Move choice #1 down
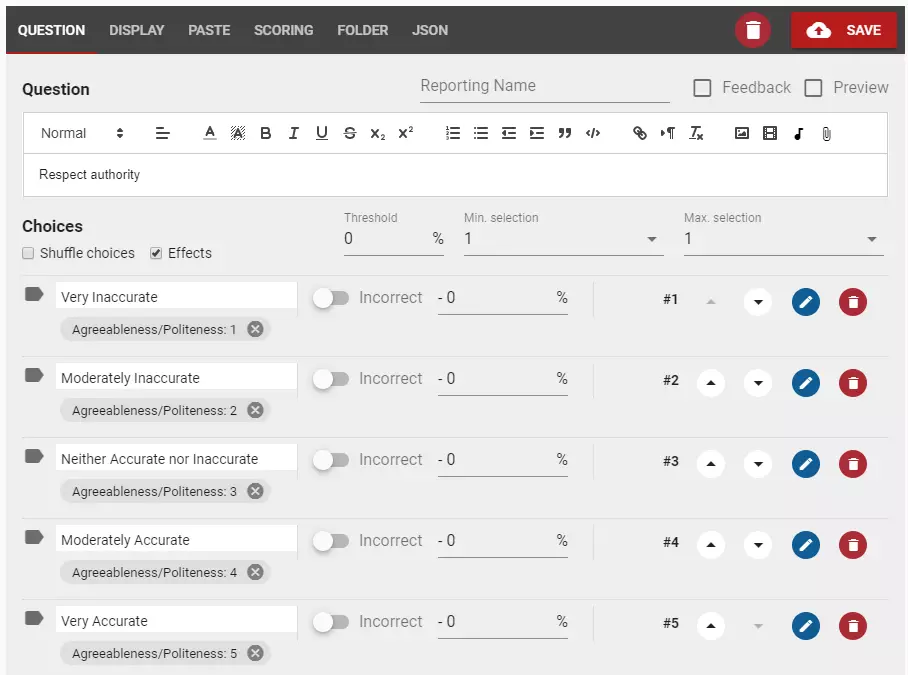 point(758,302)
